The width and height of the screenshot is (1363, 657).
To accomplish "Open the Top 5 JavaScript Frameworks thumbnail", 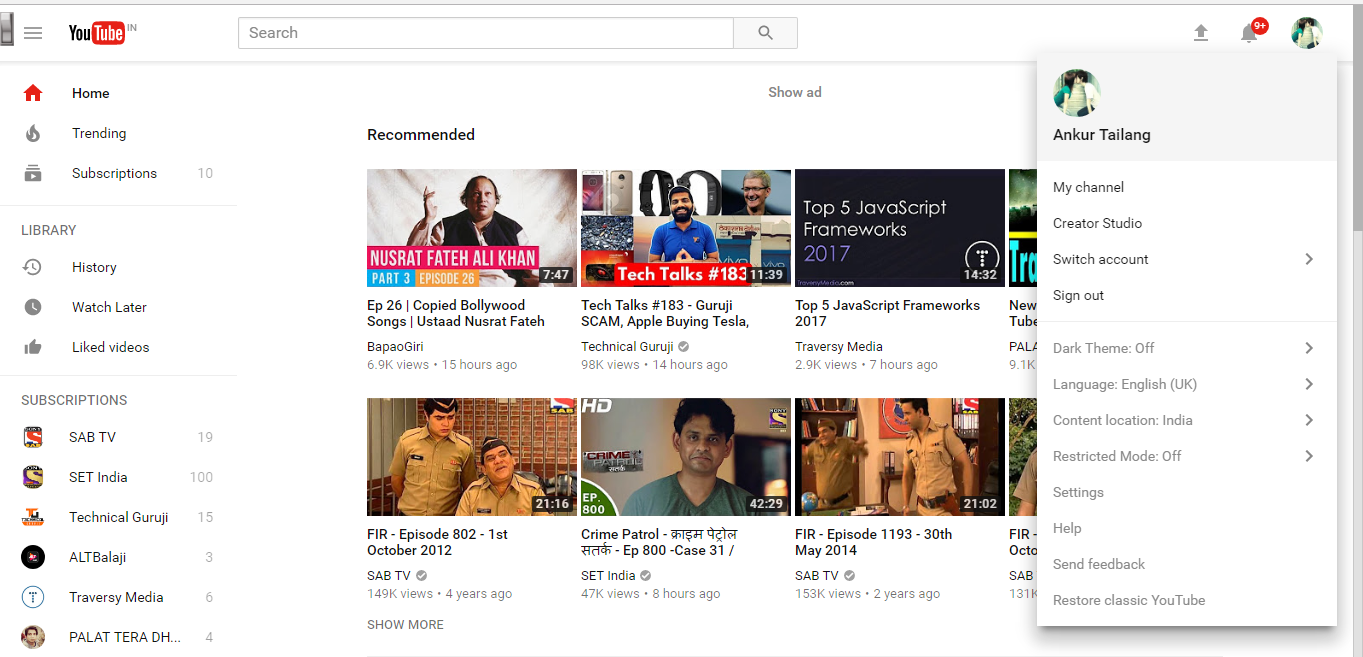I will coord(900,228).
